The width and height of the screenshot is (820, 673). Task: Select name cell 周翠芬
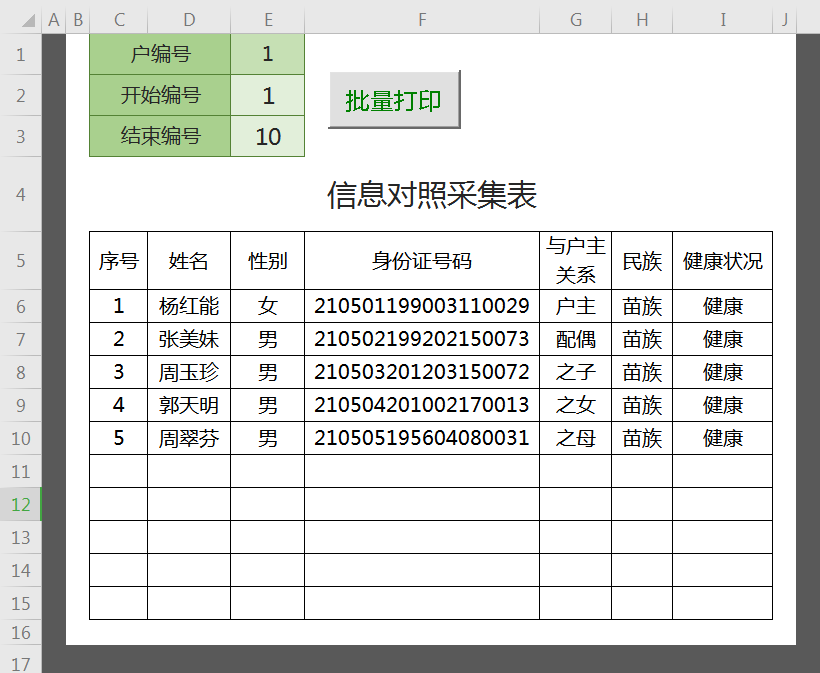(x=189, y=438)
